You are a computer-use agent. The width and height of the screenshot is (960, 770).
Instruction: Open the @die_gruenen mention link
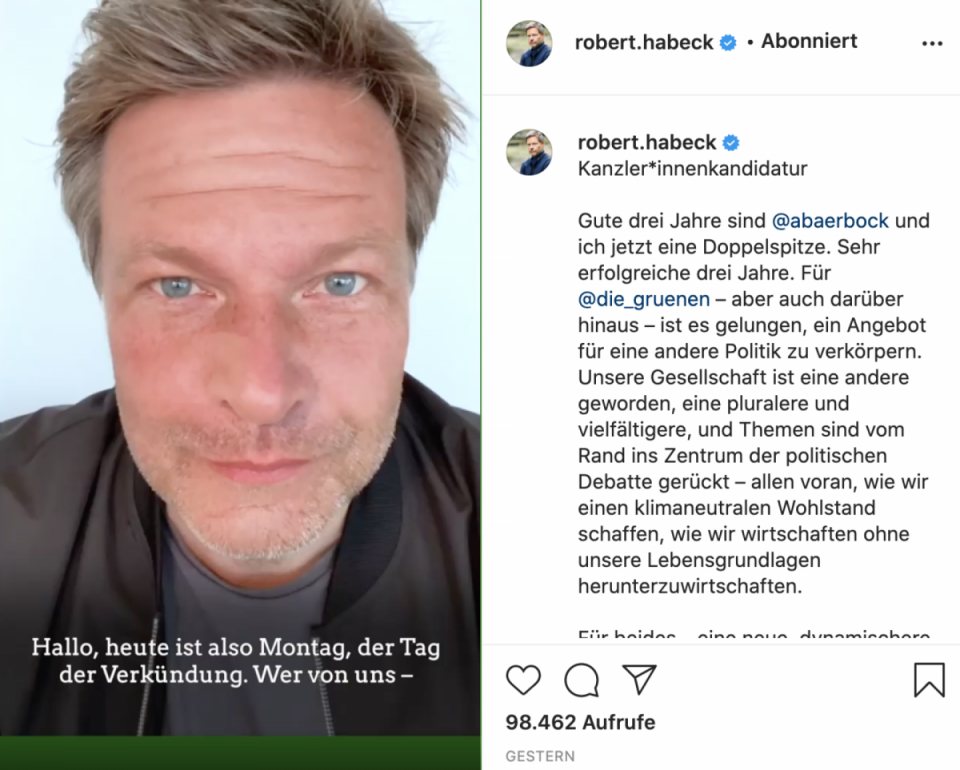[x=643, y=299]
